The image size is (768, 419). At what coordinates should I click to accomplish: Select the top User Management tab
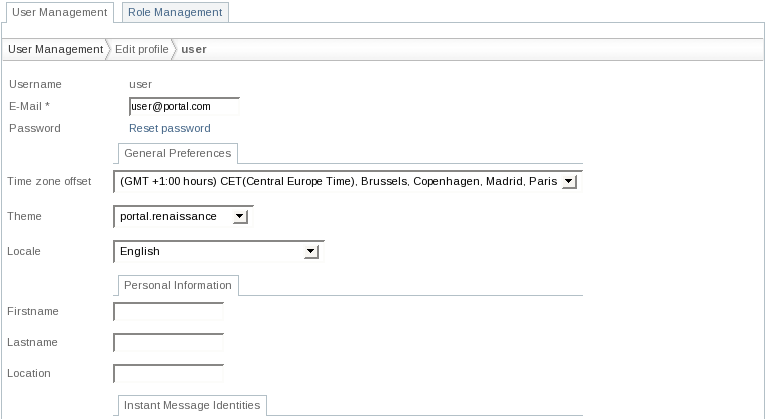point(59,13)
